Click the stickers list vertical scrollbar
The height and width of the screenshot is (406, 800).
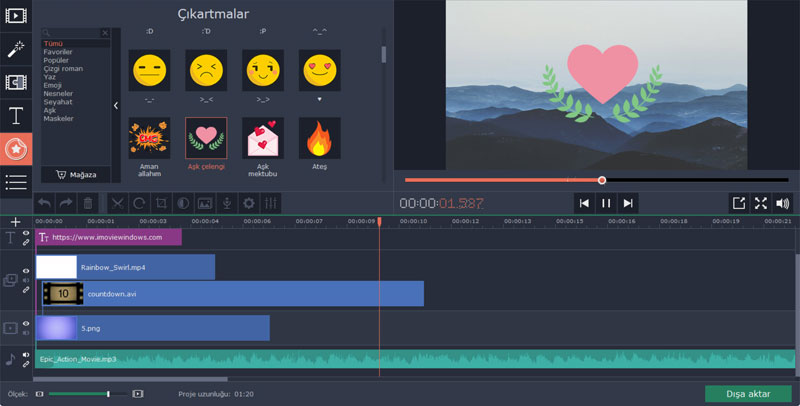(384, 55)
